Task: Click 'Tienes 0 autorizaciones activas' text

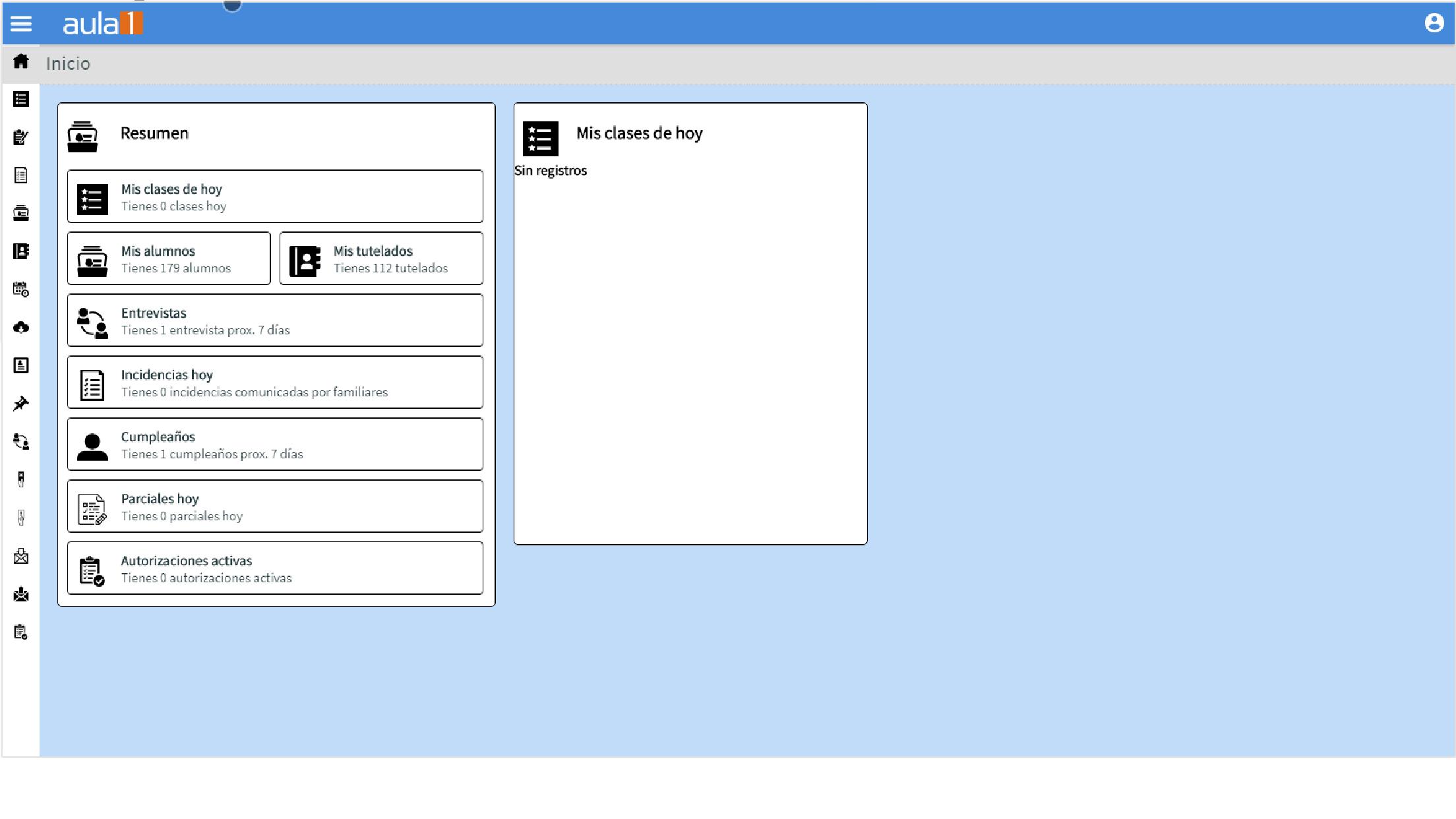Action: (x=206, y=578)
